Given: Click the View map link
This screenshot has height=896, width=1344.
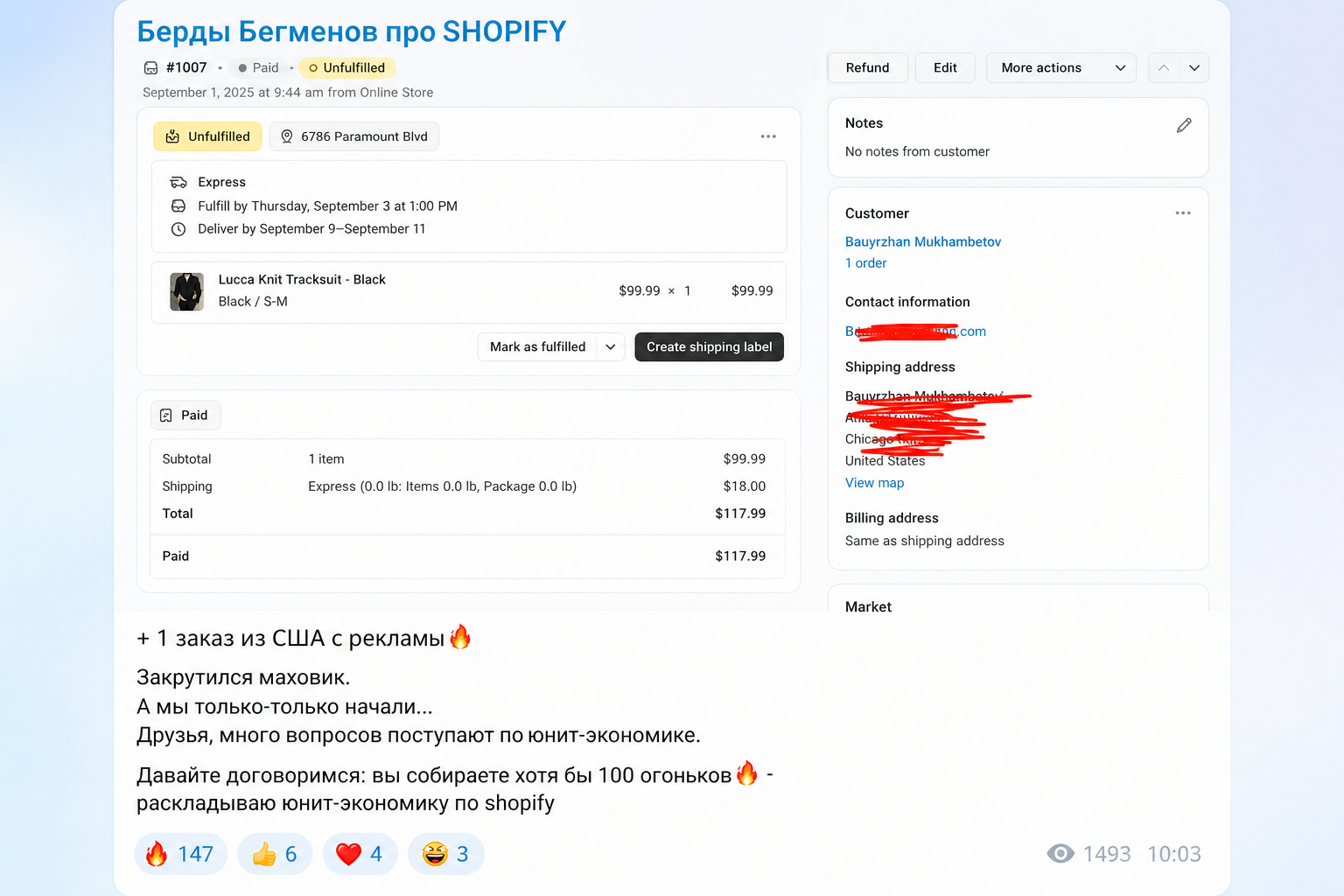Looking at the screenshot, I should pyautogui.click(x=874, y=483).
